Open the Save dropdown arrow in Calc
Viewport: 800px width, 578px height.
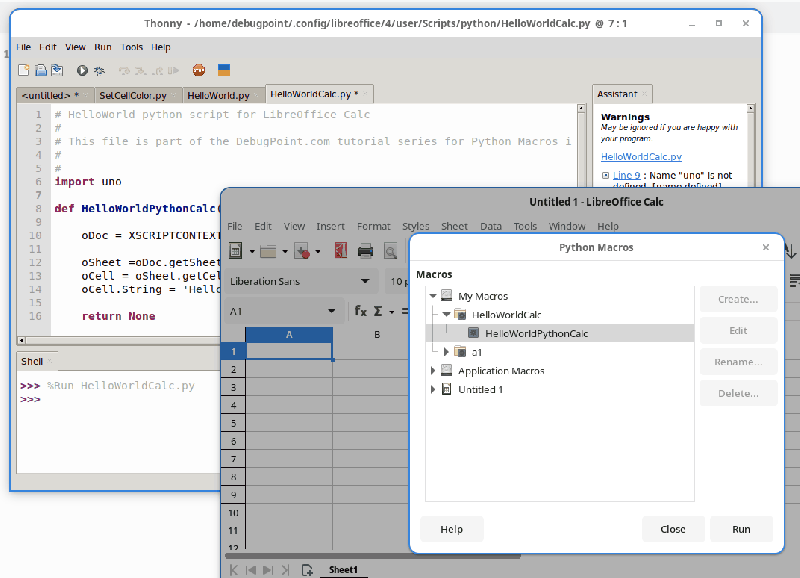pos(317,252)
